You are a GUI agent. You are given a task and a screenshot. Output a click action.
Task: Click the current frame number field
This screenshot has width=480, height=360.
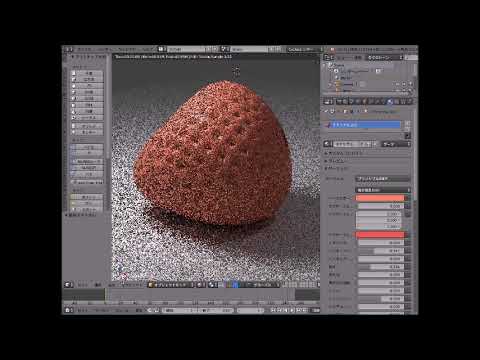250,310
